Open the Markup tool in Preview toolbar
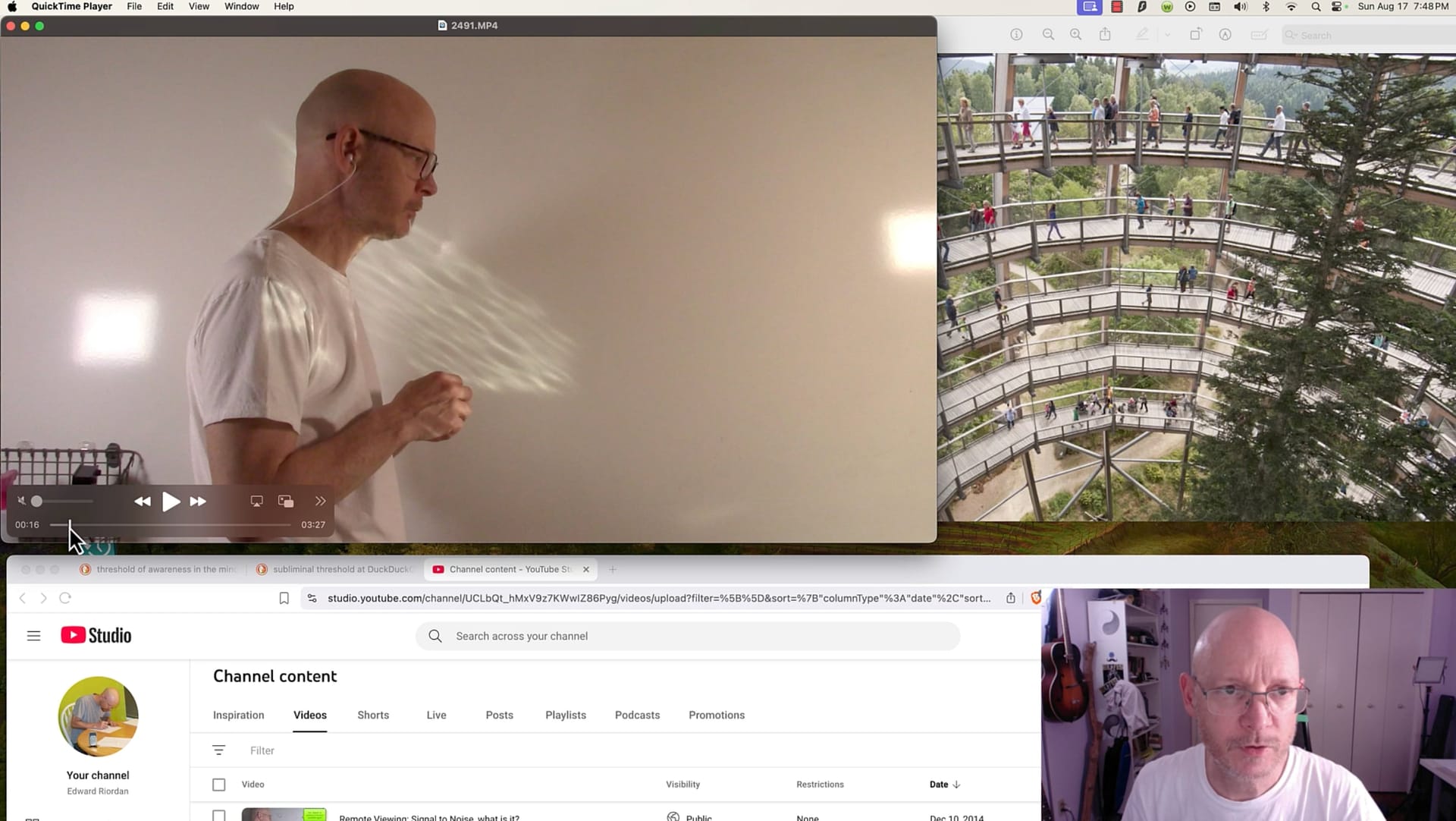Screen dimensions: 1456x821 (x=1225, y=35)
